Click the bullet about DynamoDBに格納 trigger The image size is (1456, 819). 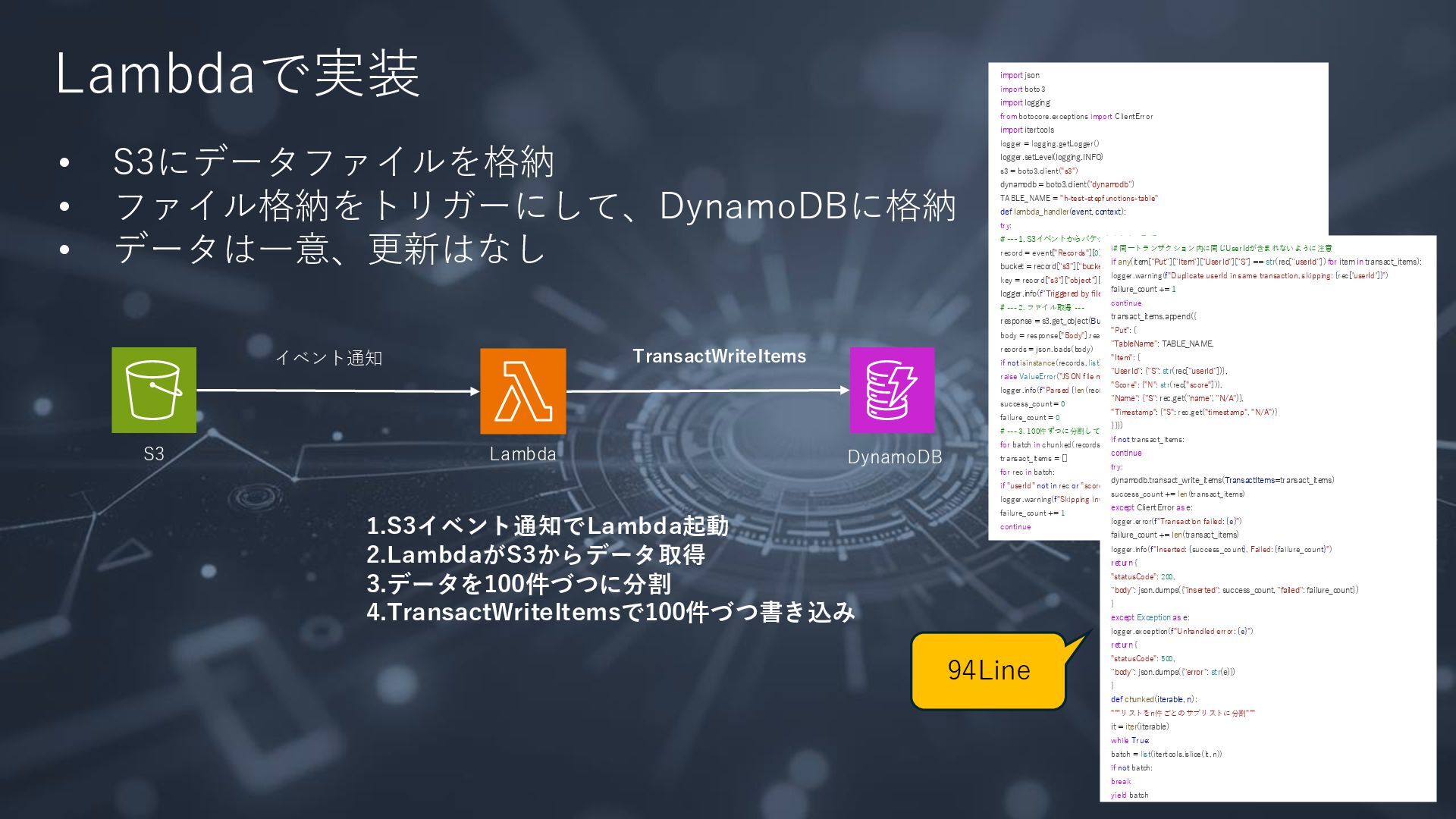(535, 206)
